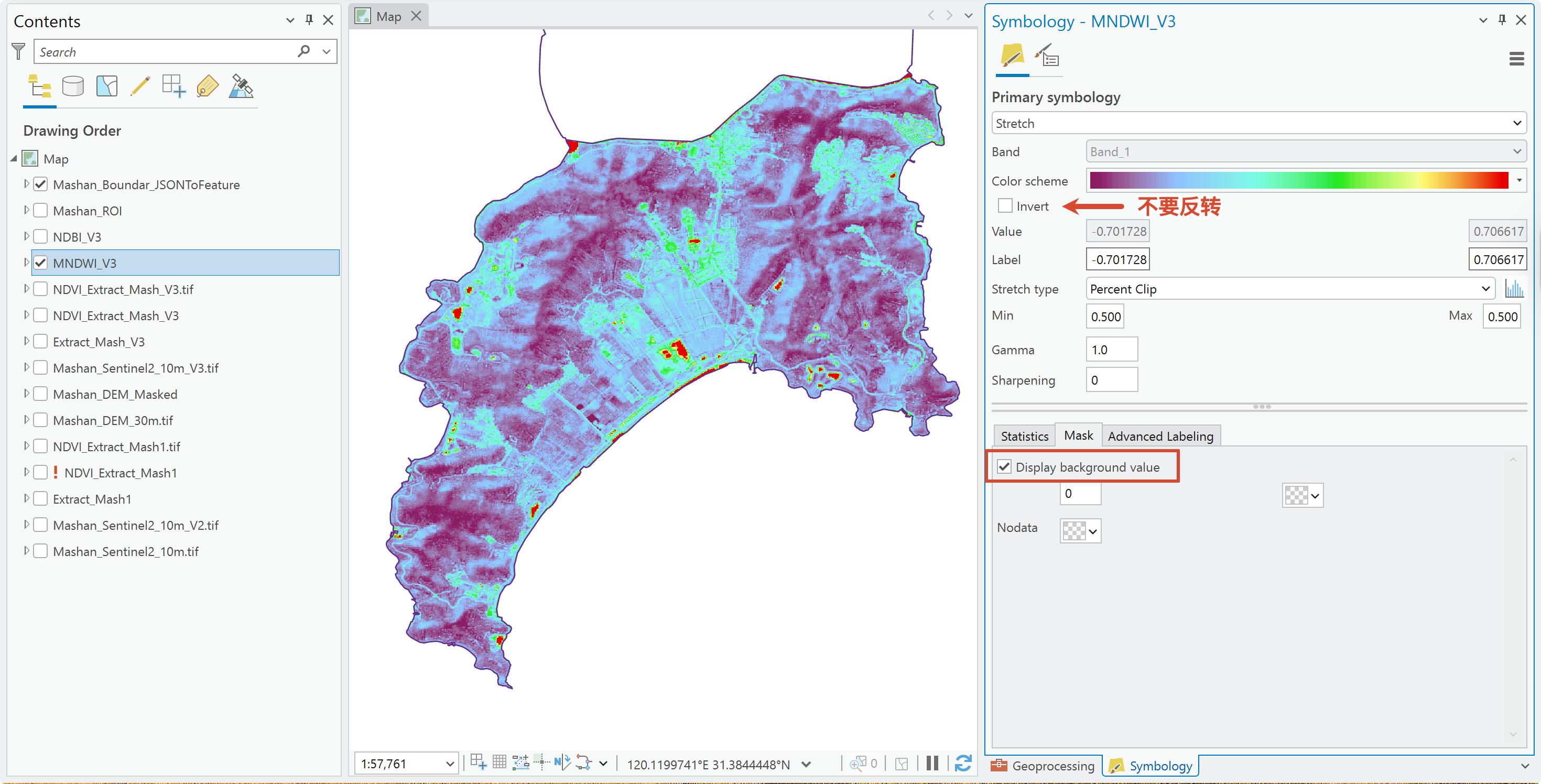Refresh the map view

pos(963,764)
